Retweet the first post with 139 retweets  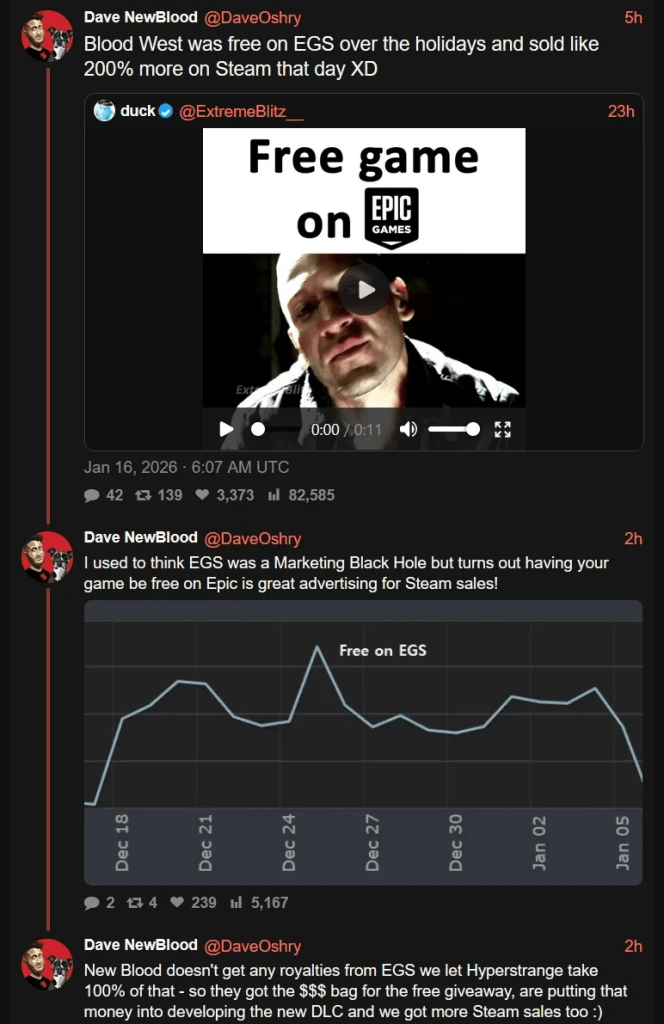[159, 495]
